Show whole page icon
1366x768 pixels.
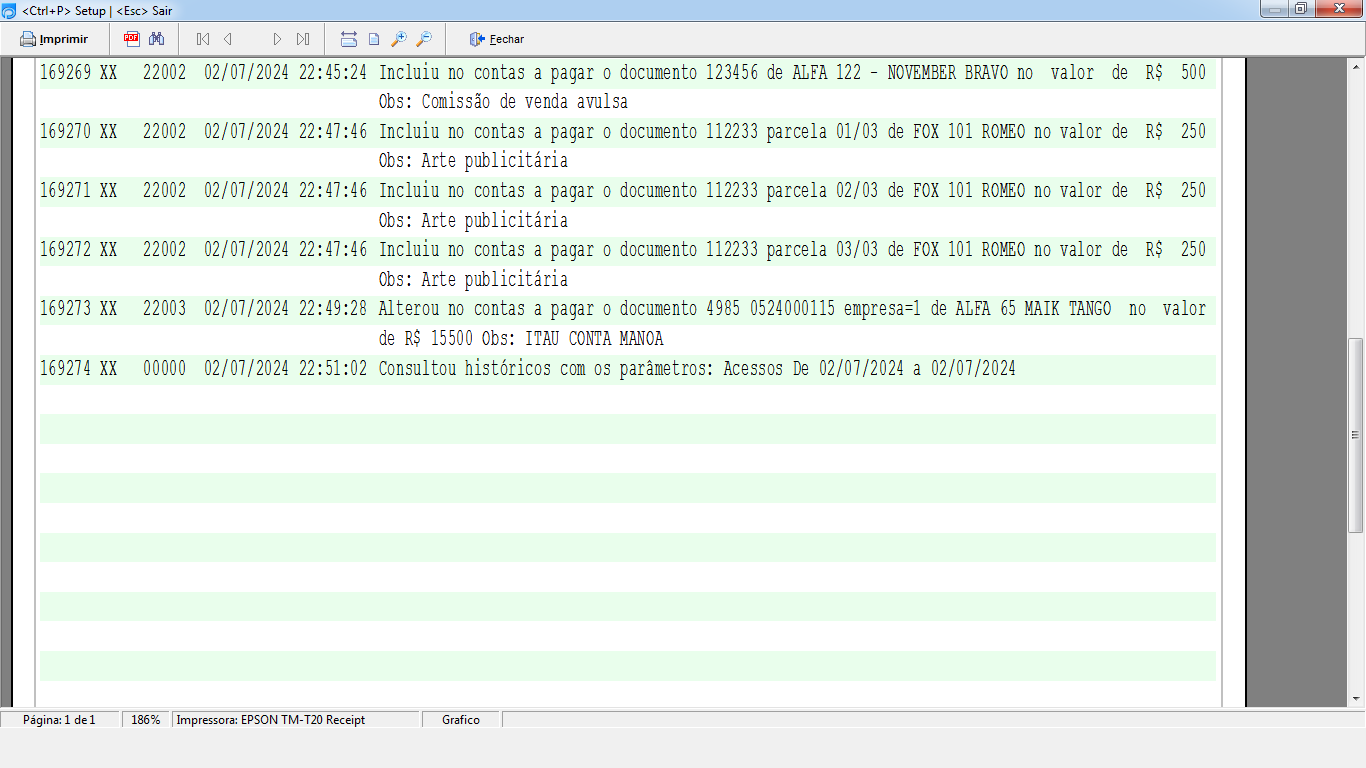[374, 39]
